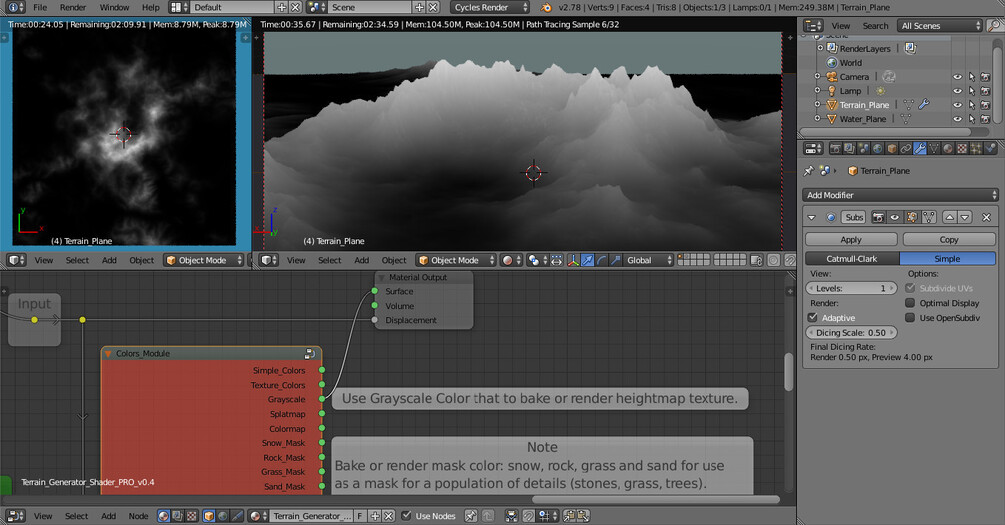
Task: Open the Node menu in node editor
Action: coord(138,516)
